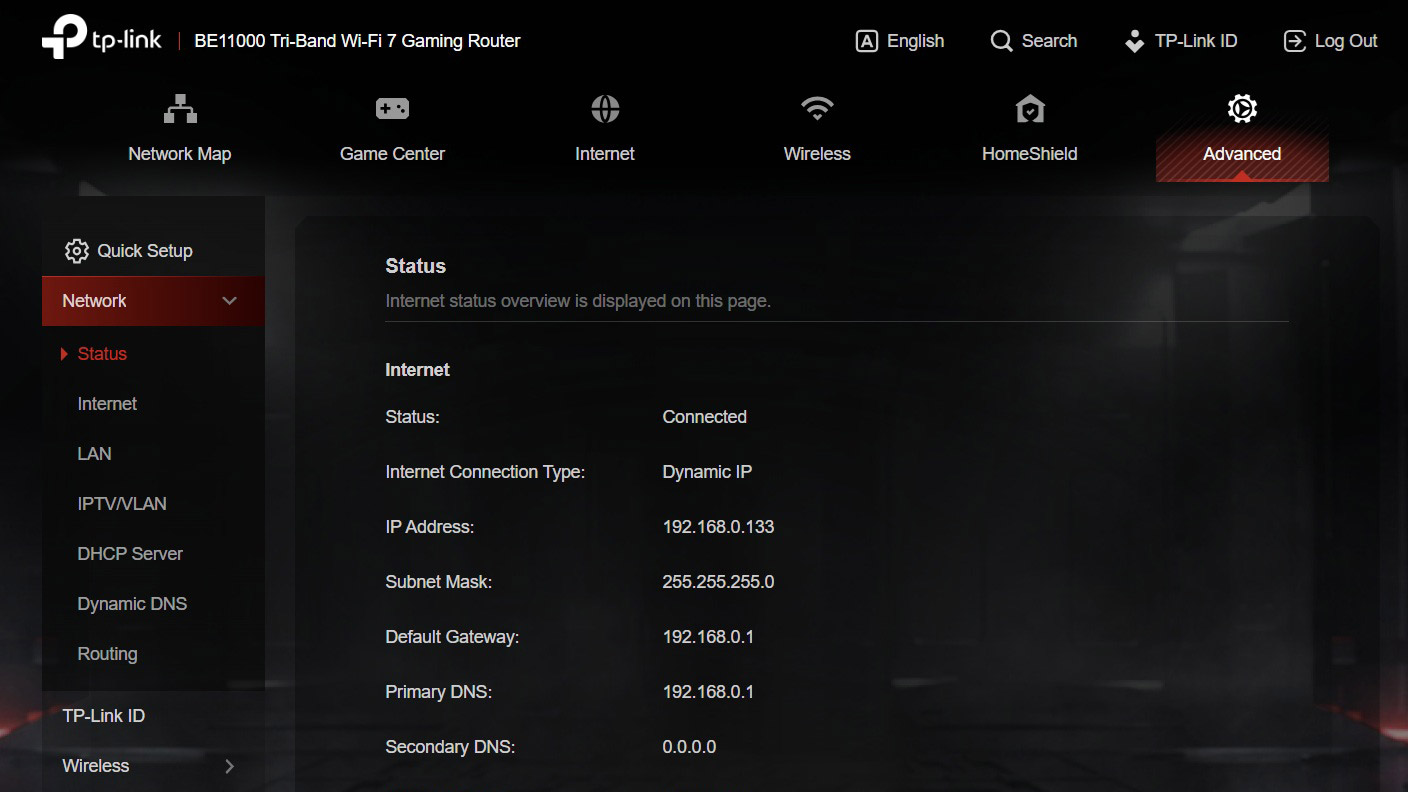1408x792 pixels.
Task: Open the English language selector
Action: click(x=900, y=41)
